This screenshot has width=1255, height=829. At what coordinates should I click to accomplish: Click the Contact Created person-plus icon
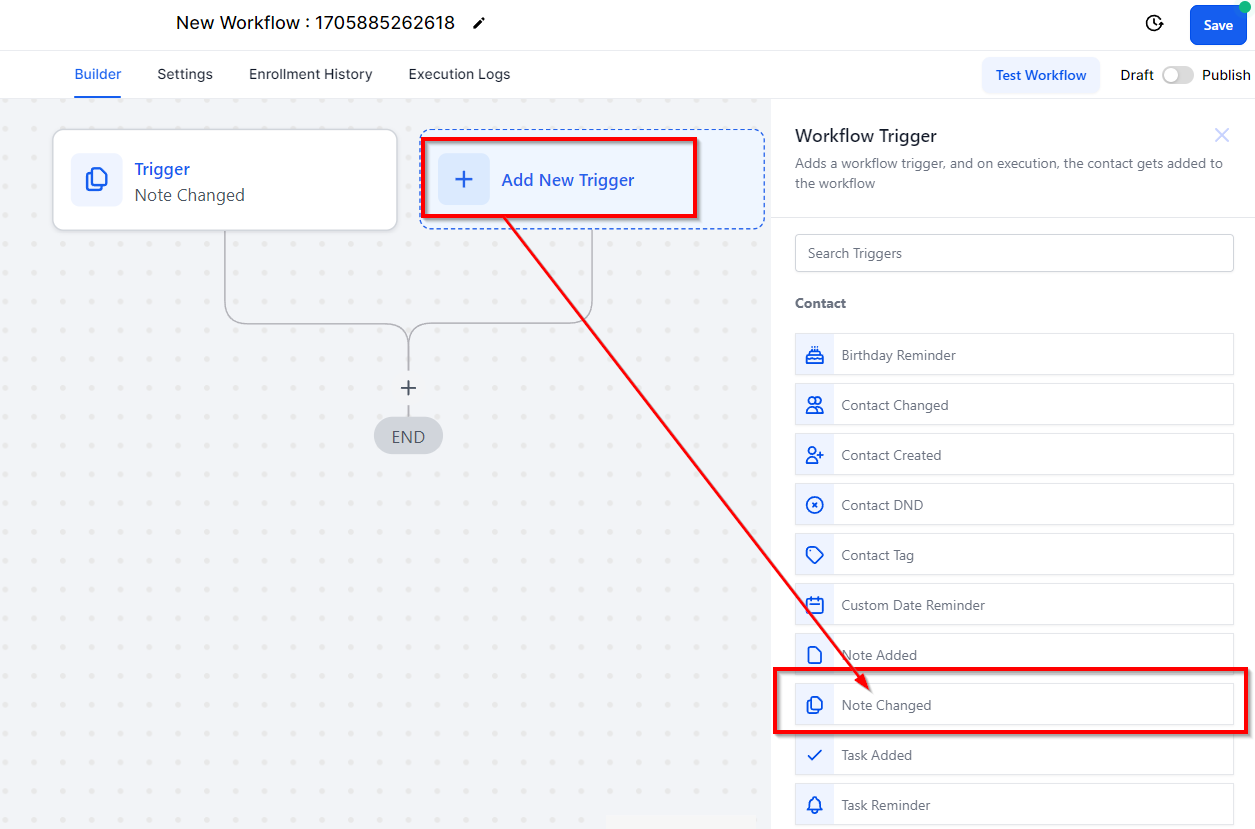815,455
